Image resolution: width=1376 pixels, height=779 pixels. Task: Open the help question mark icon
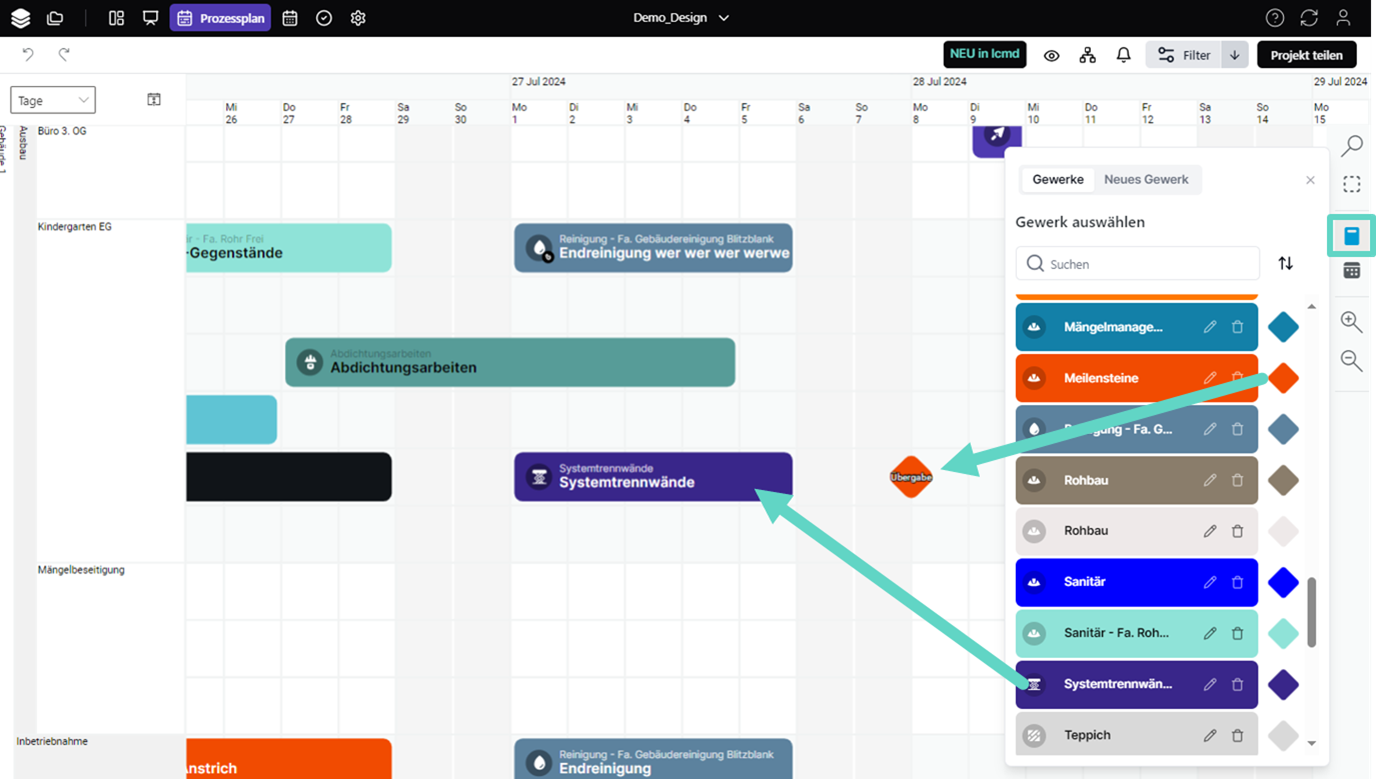(1274, 18)
